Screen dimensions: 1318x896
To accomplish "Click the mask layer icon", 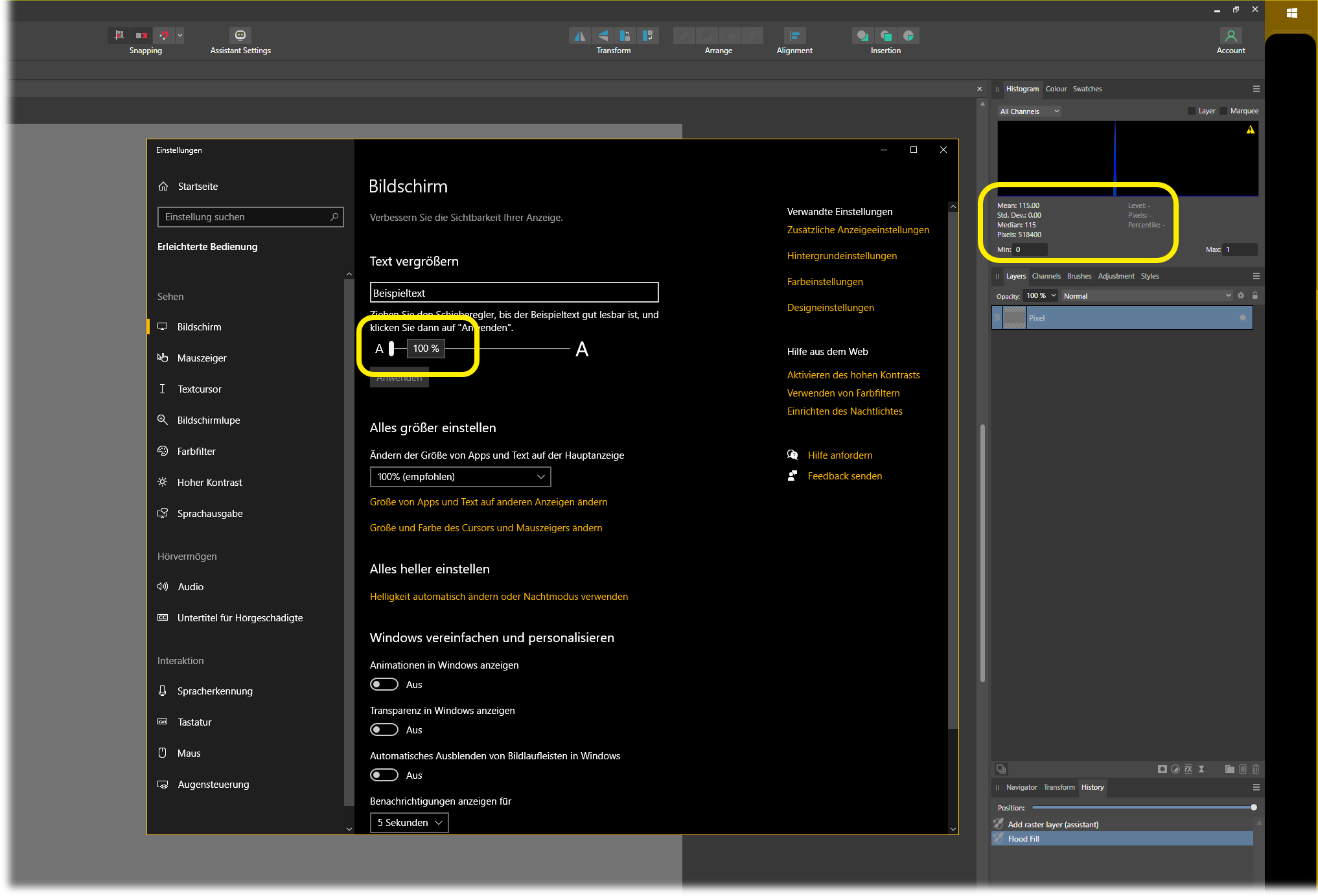I will [1162, 769].
